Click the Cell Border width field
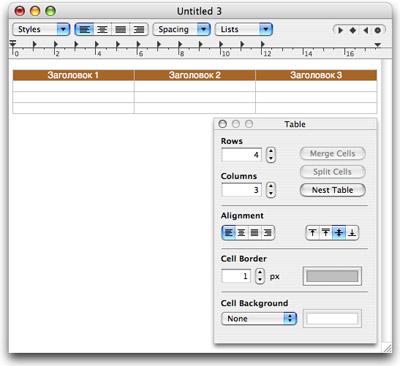This screenshot has width=400, height=366. [236, 276]
